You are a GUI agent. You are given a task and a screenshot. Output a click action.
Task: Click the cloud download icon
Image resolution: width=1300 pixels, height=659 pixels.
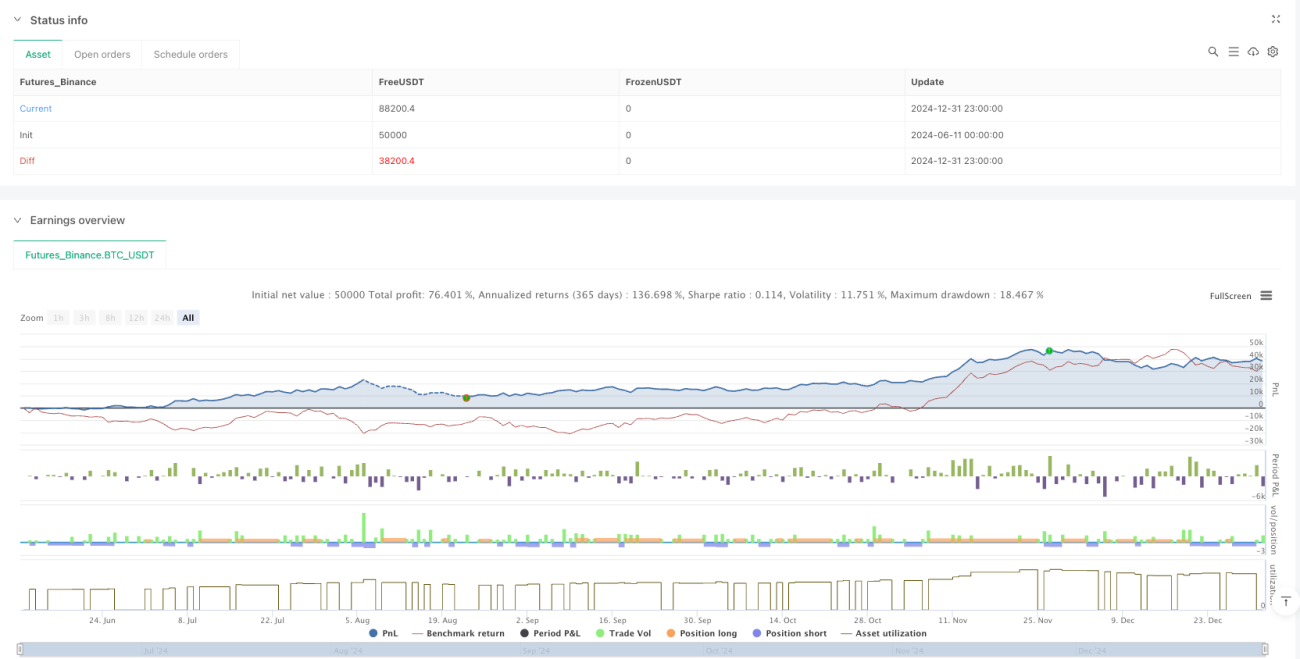click(x=1253, y=52)
